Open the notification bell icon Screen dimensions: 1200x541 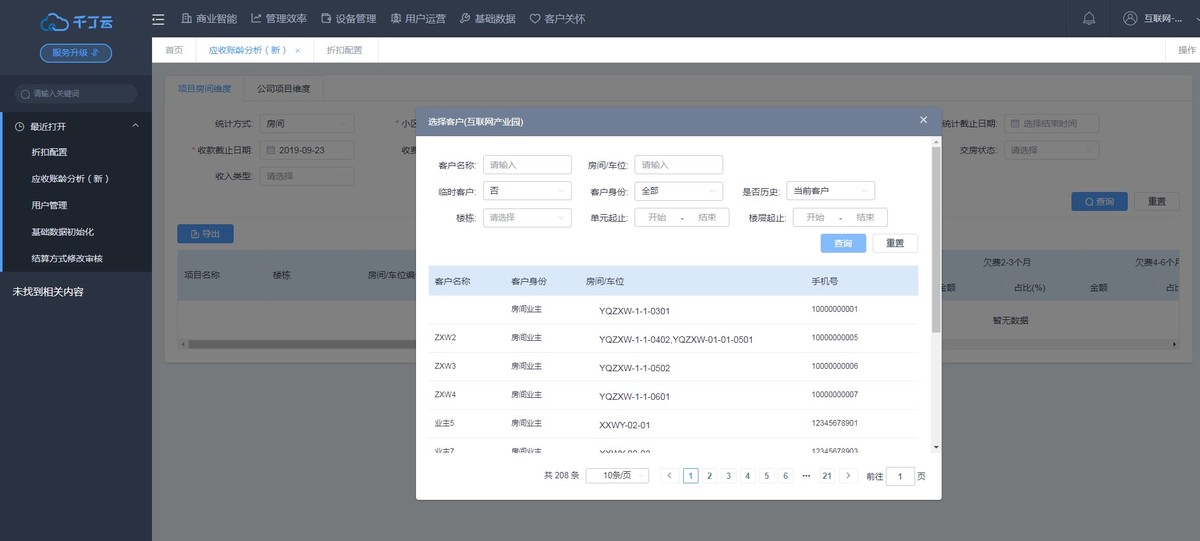click(x=1089, y=18)
